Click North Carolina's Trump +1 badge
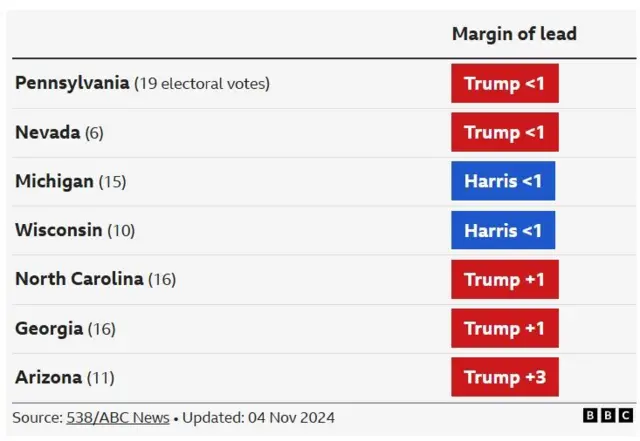The image size is (640, 441). (504, 279)
